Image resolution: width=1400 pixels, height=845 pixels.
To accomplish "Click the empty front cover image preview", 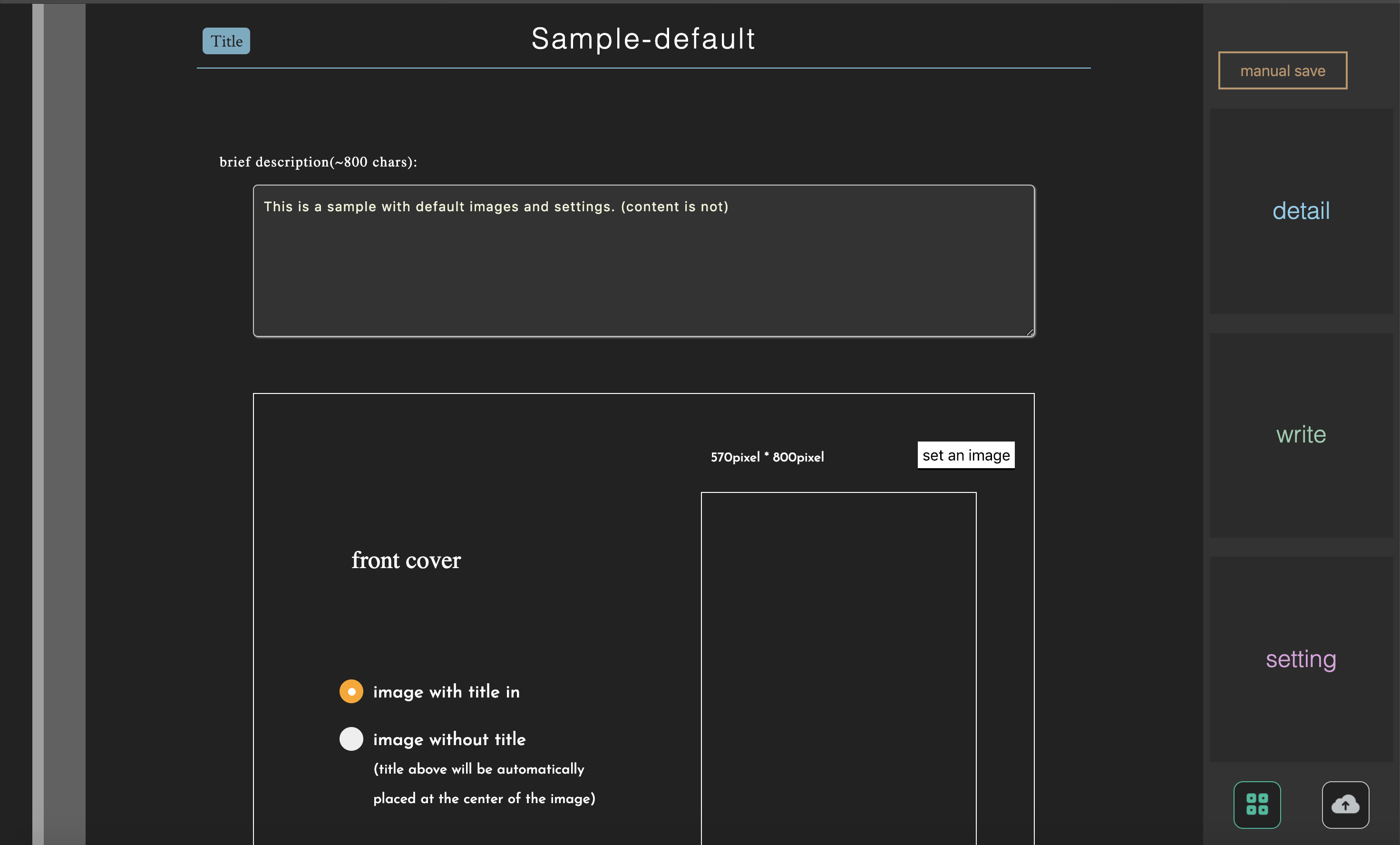I will coord(838,665).
